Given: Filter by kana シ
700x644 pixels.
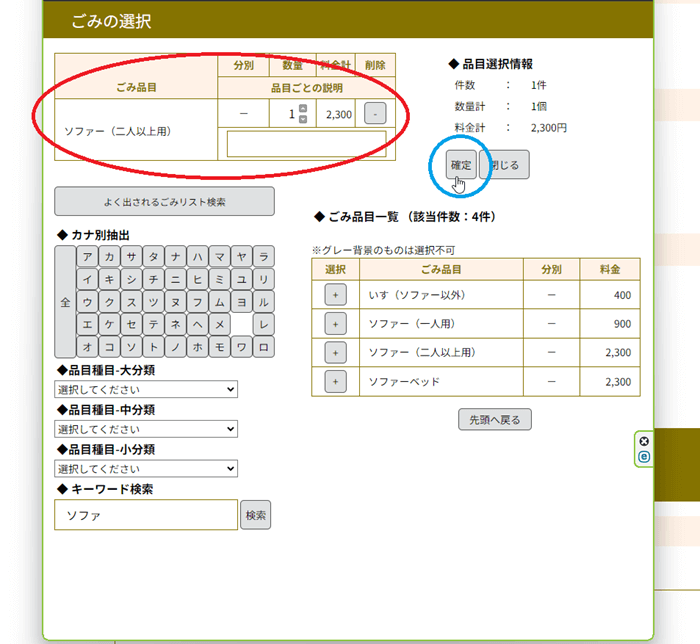Looking at the screenshot, I should pyautogui.click(x=131, y=279).
